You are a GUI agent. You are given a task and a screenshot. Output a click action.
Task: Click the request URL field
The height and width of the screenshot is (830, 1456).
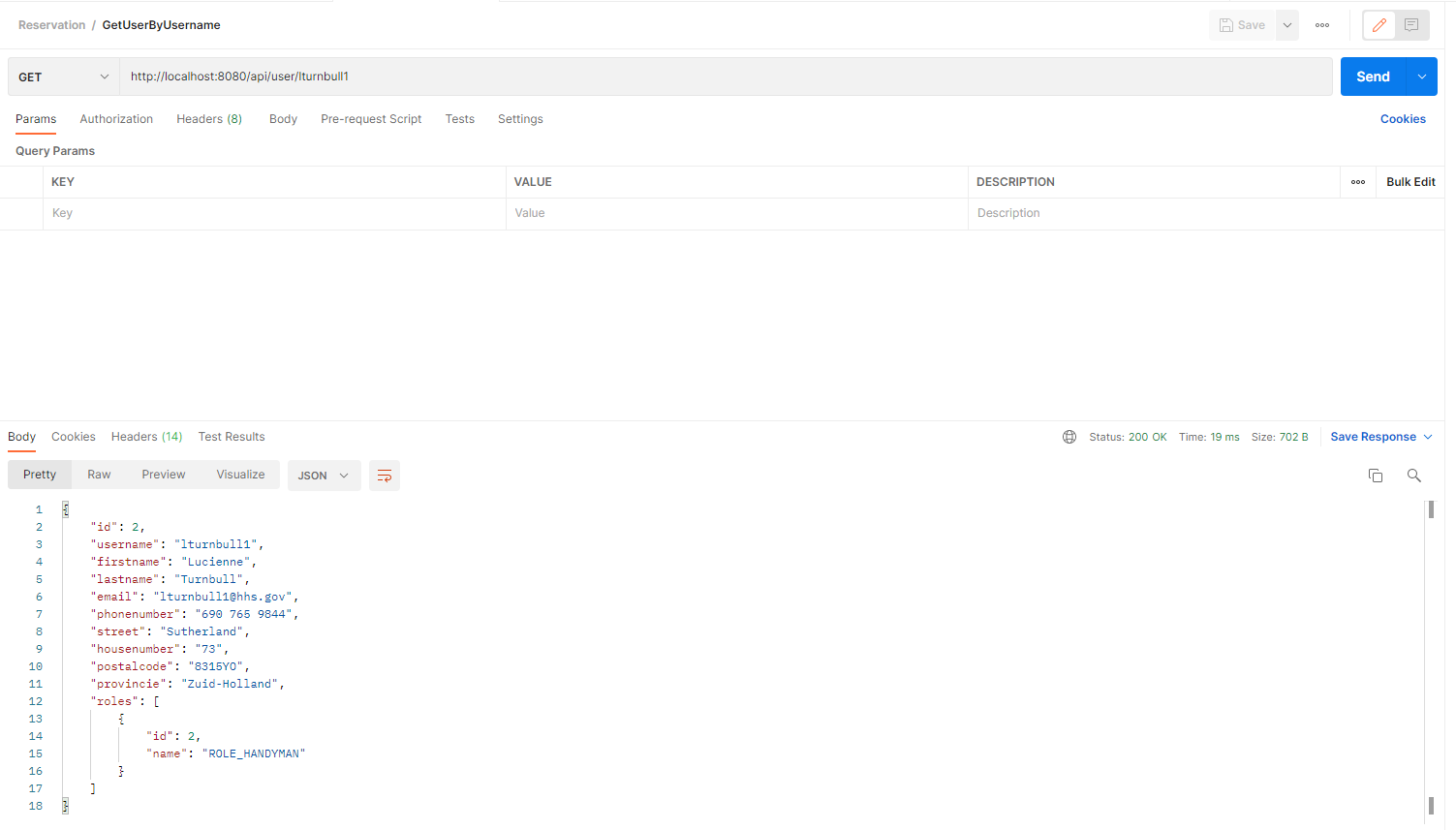[x=726, y=77]
